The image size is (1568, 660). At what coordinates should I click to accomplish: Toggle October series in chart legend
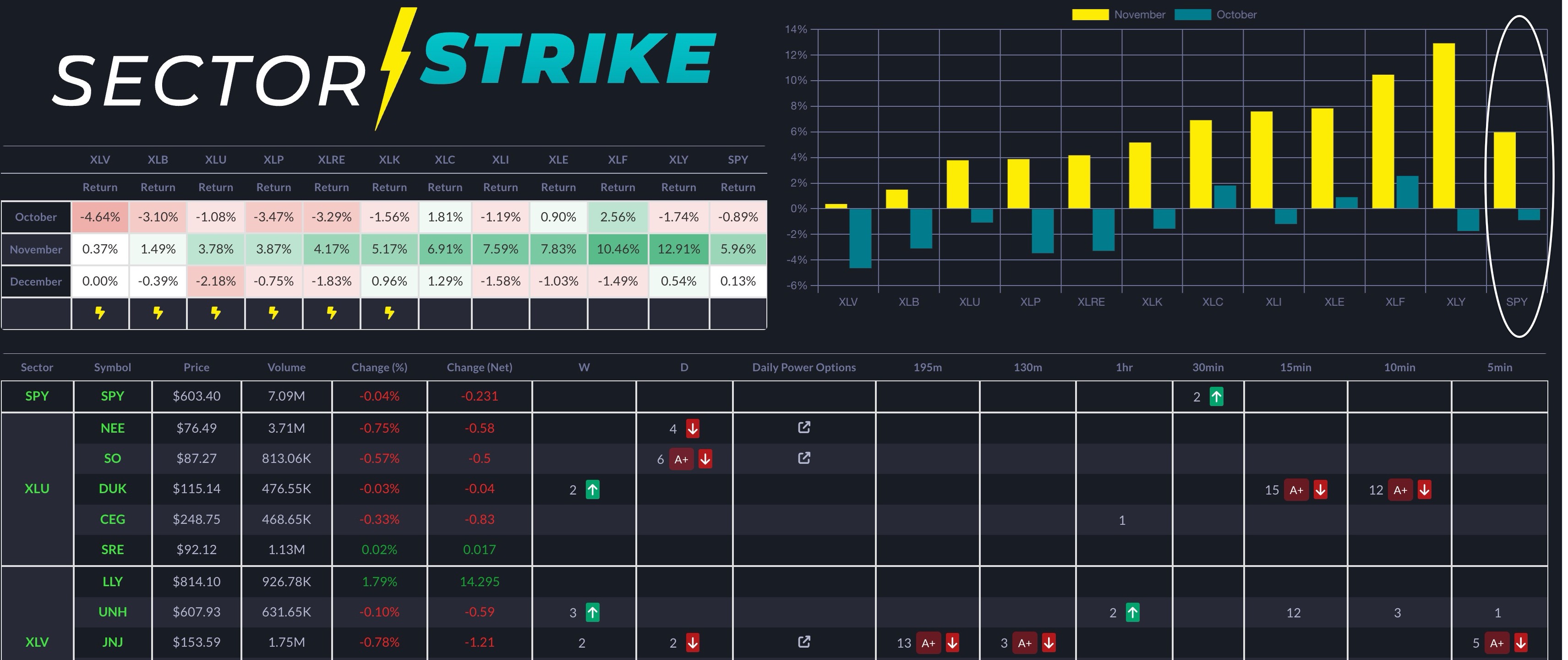1216,15
